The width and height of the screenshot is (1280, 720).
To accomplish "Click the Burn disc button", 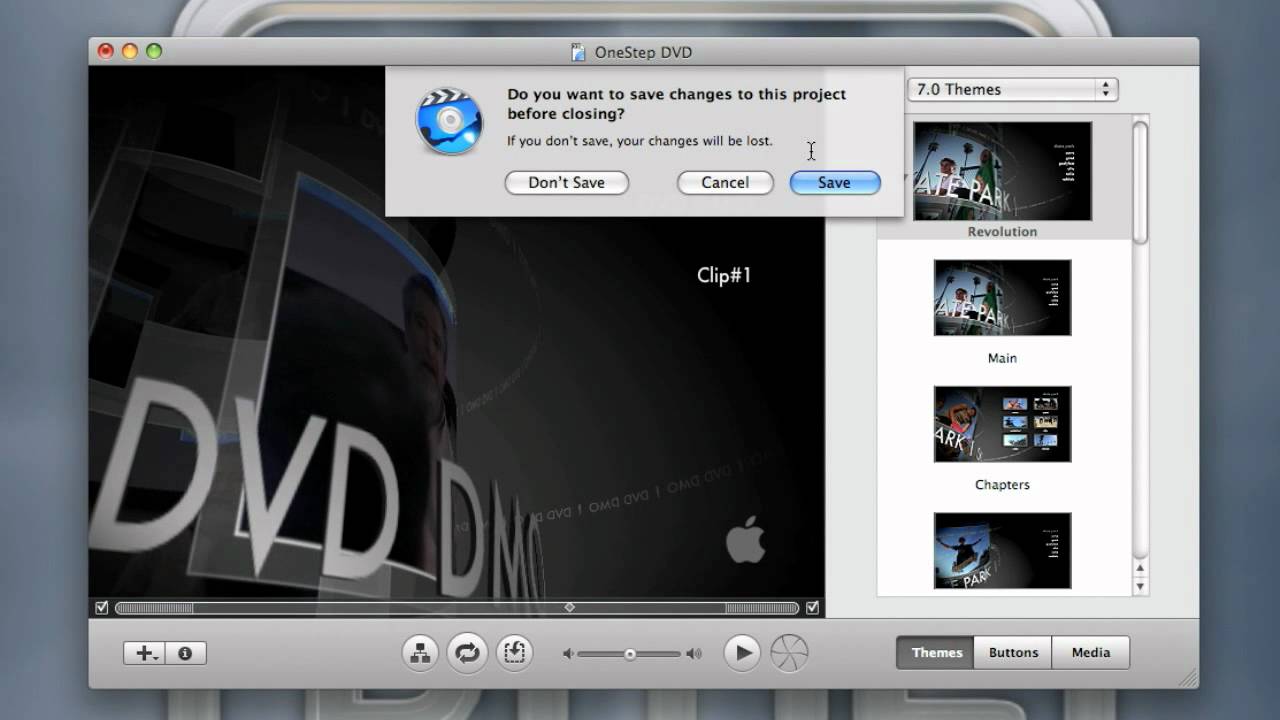I will tap(789, 653).
